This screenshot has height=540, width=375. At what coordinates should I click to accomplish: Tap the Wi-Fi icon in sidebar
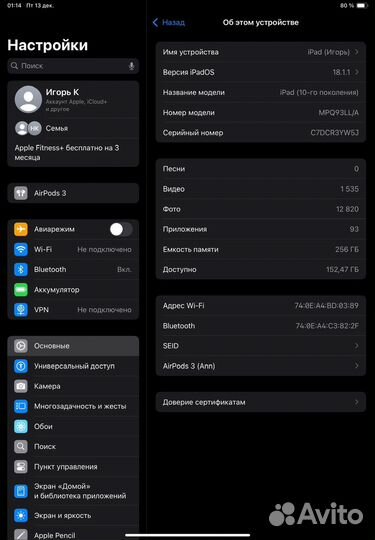(21, 249)
